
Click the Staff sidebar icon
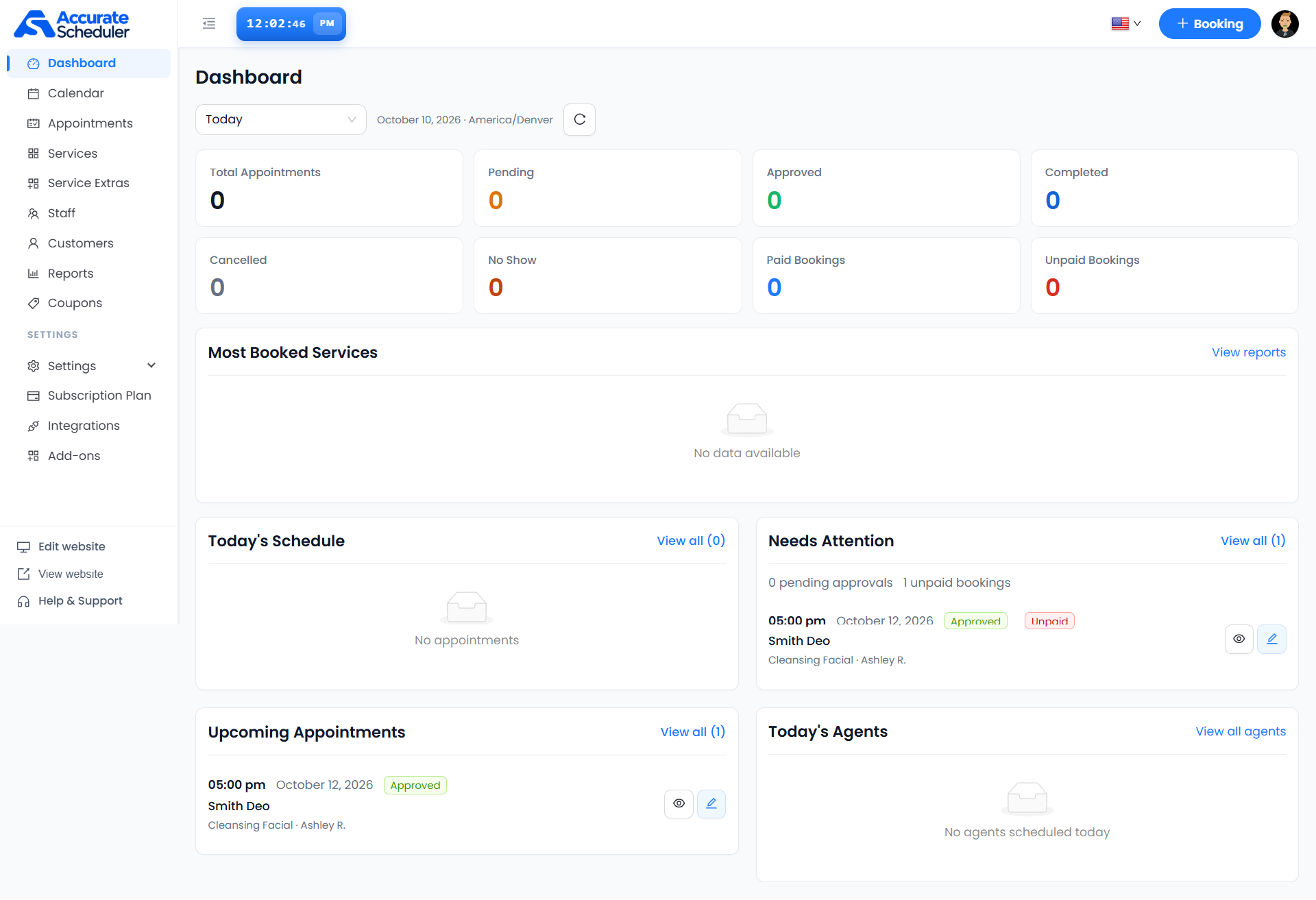[33, 213]
